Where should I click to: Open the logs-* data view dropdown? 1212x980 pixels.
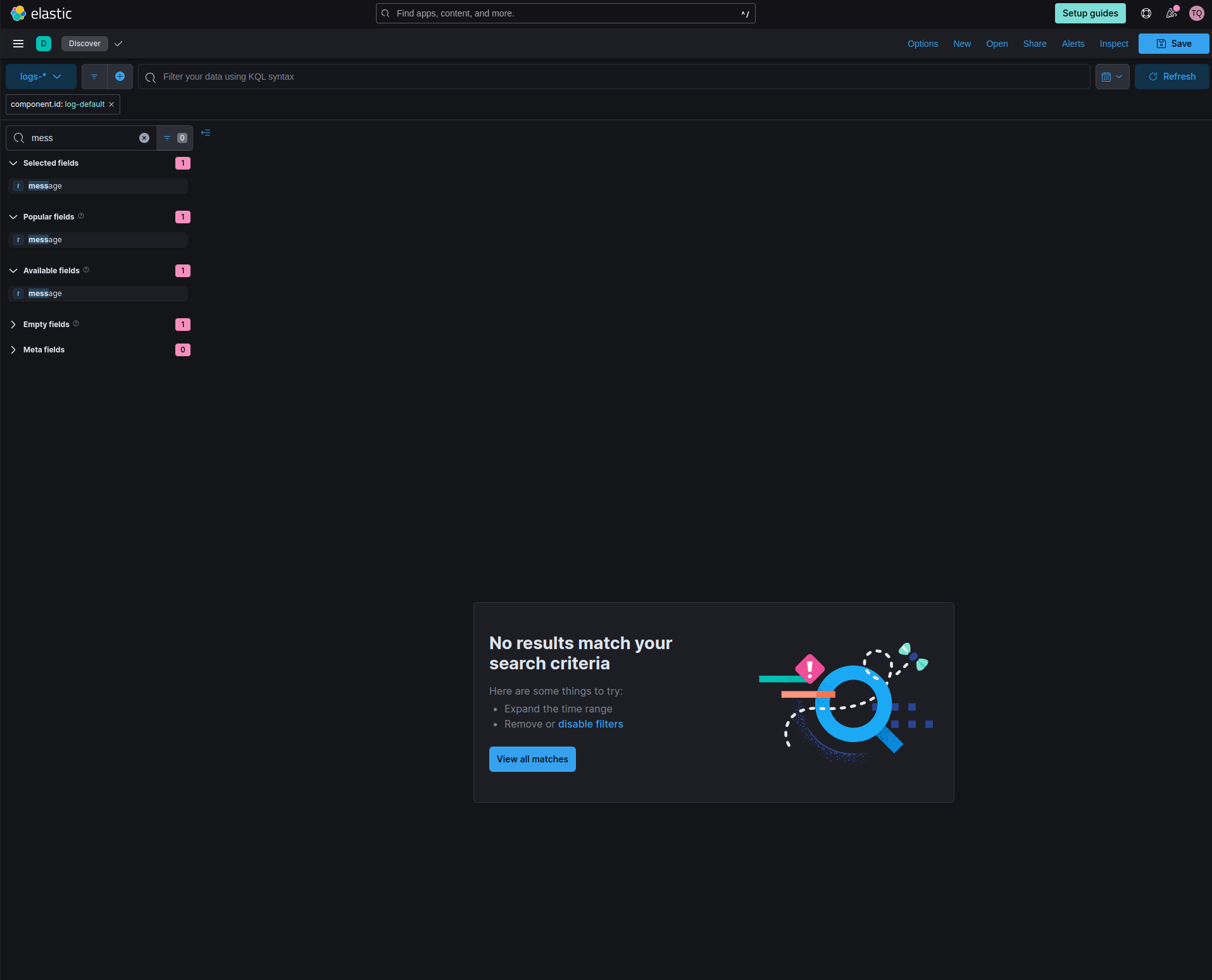pos(40,76)
